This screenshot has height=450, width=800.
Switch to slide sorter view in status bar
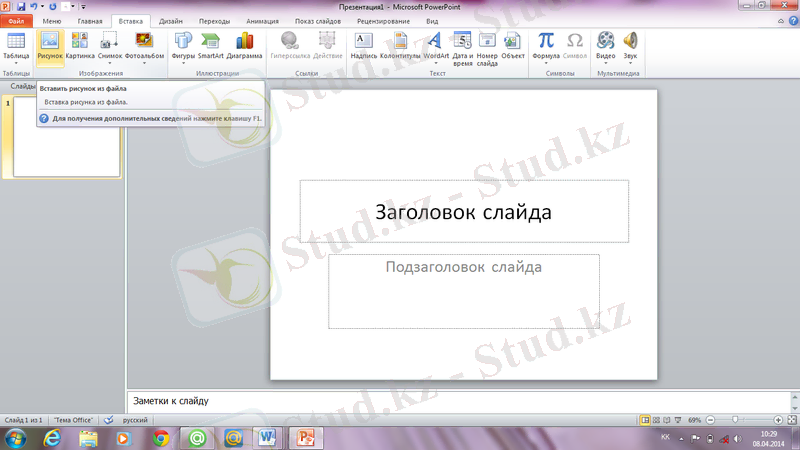pos(657,420)
